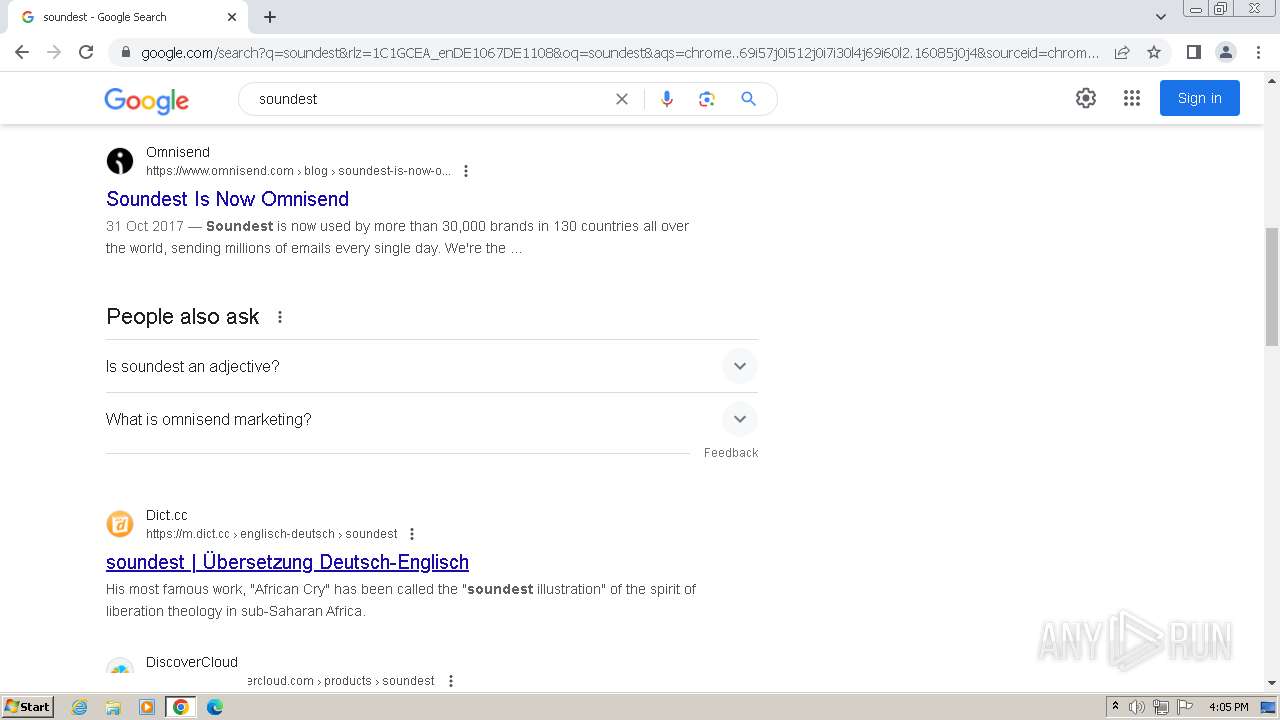Open more options for DiscoverCloud result

coord(451,681)
